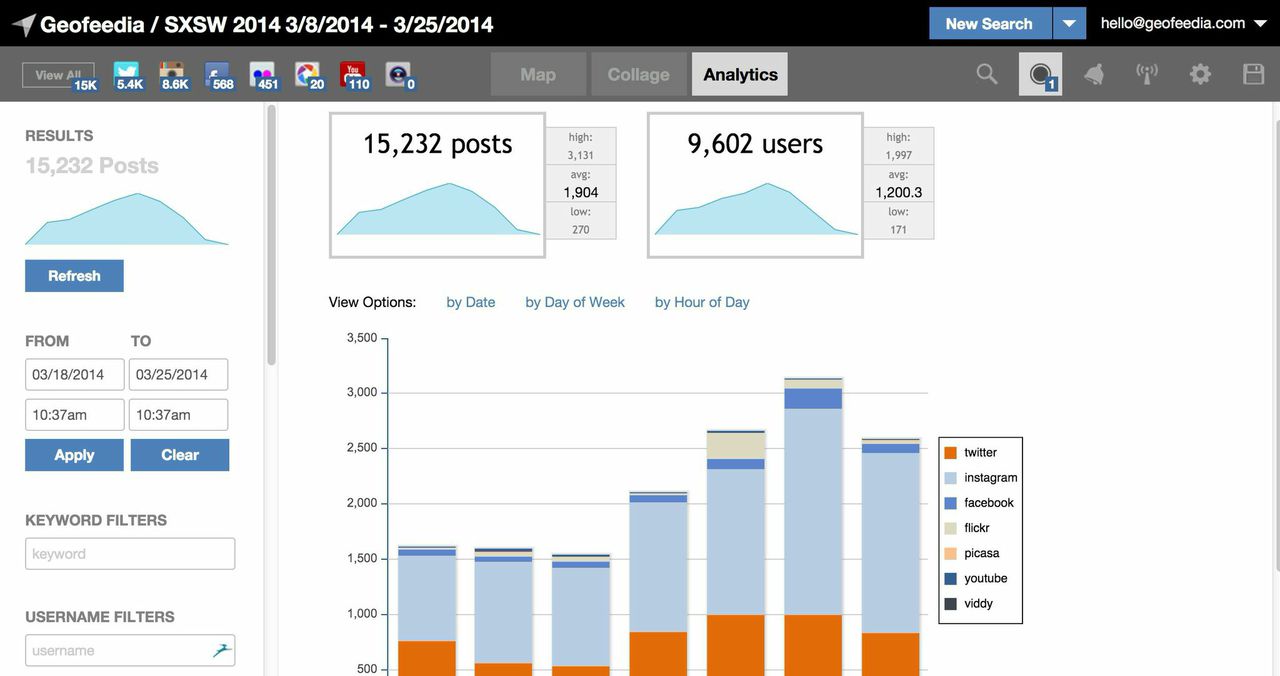Click the youtube dark blue legend swatch
1280x676 pixels.
click(x=951, y=578)
